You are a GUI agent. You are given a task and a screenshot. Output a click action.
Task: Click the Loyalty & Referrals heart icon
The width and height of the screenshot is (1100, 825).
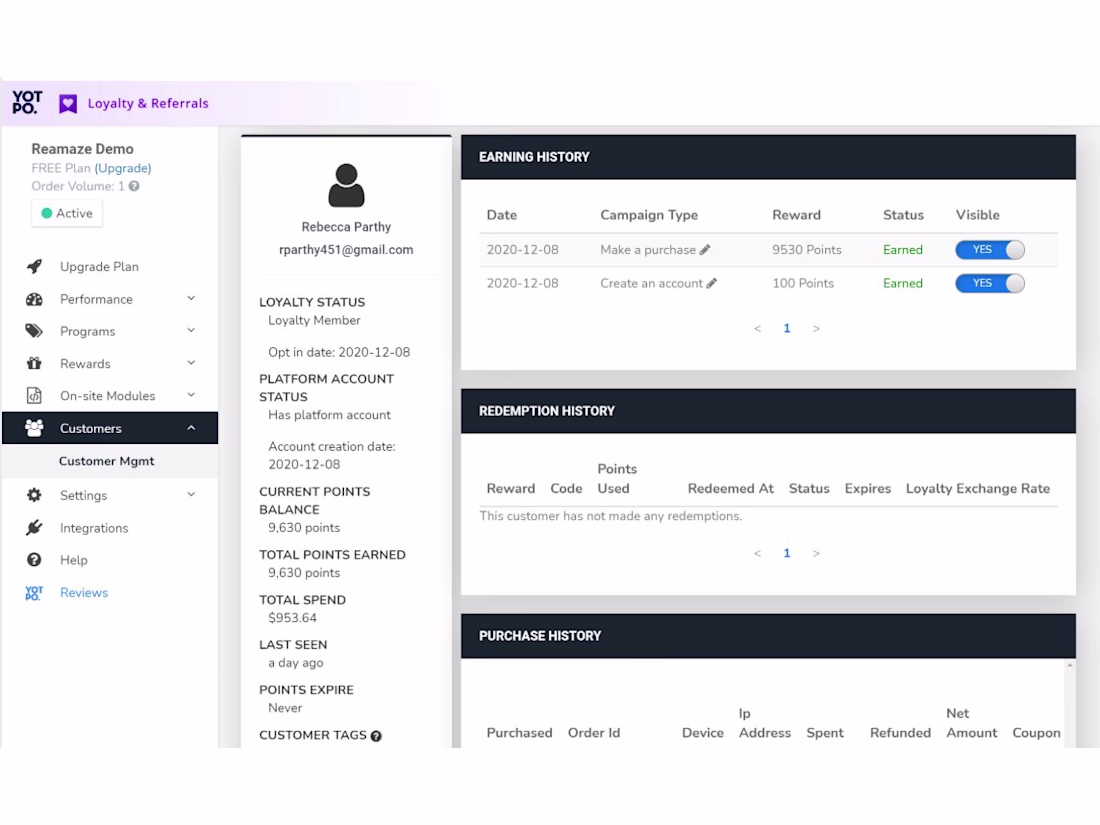point(67,104)
